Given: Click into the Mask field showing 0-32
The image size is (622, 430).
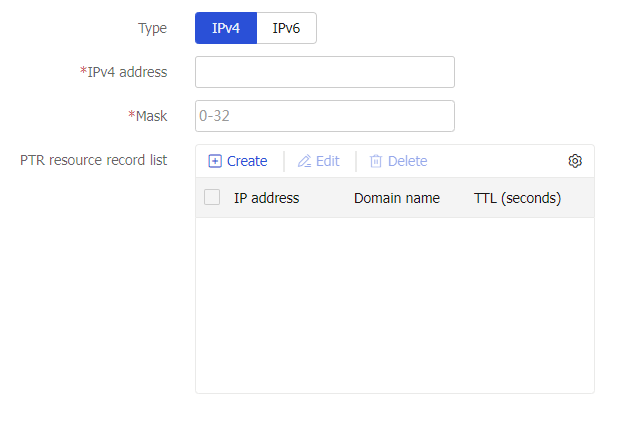Looking at the screenshot, I should click(x=324, y=116).
